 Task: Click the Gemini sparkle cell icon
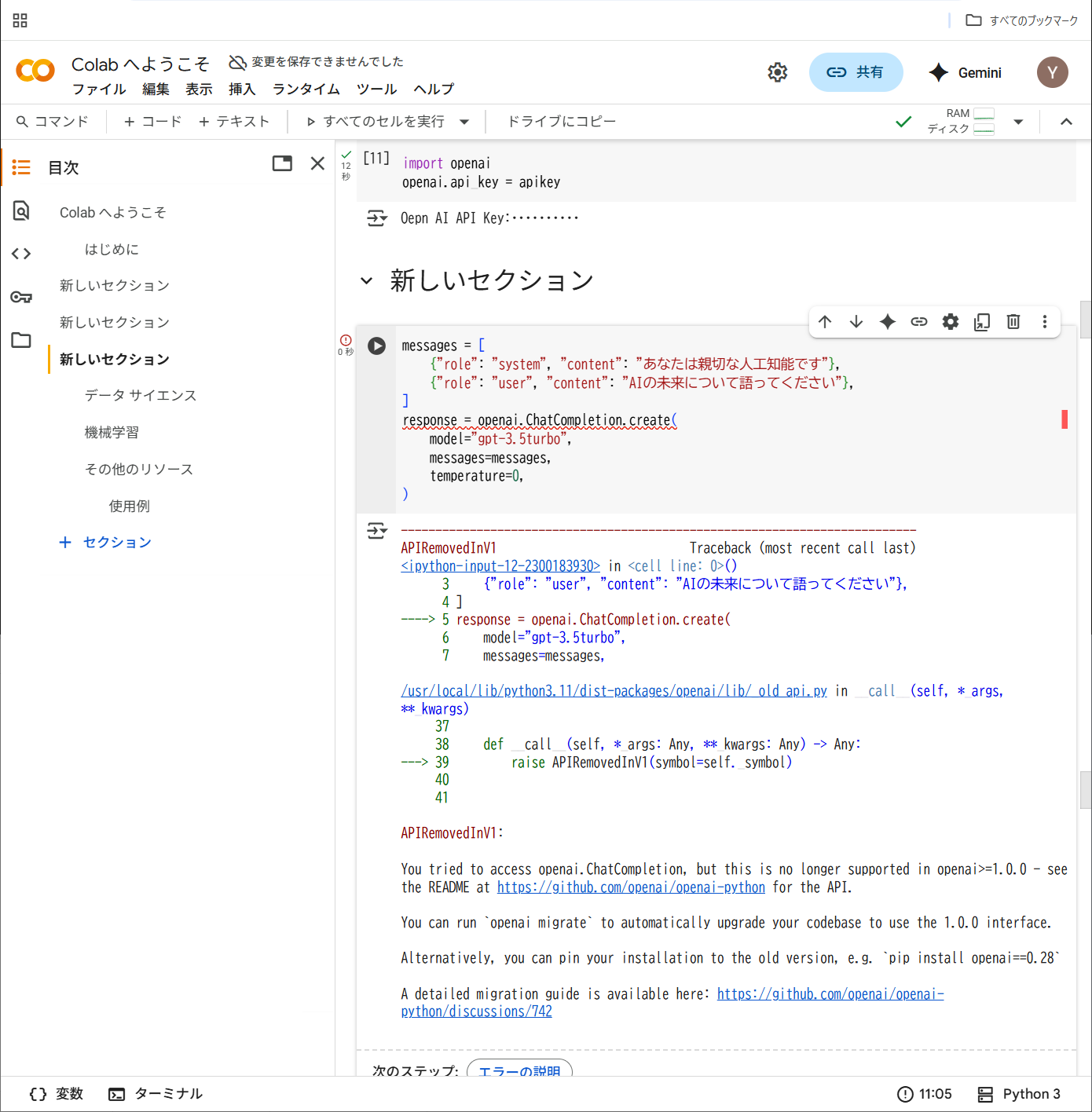[x=888, y=322]
